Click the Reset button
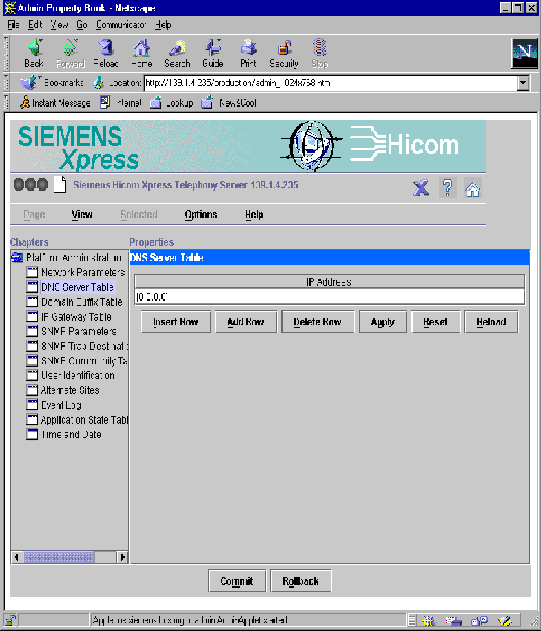 [x=436, y=322]
